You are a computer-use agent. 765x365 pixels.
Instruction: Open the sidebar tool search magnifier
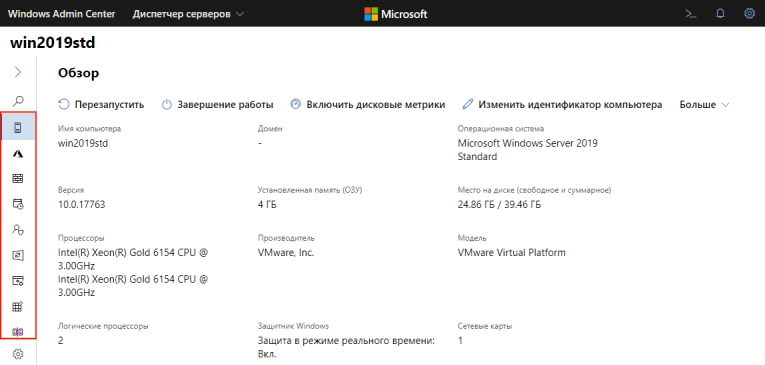pyautogui.click(x=18, y=101)
